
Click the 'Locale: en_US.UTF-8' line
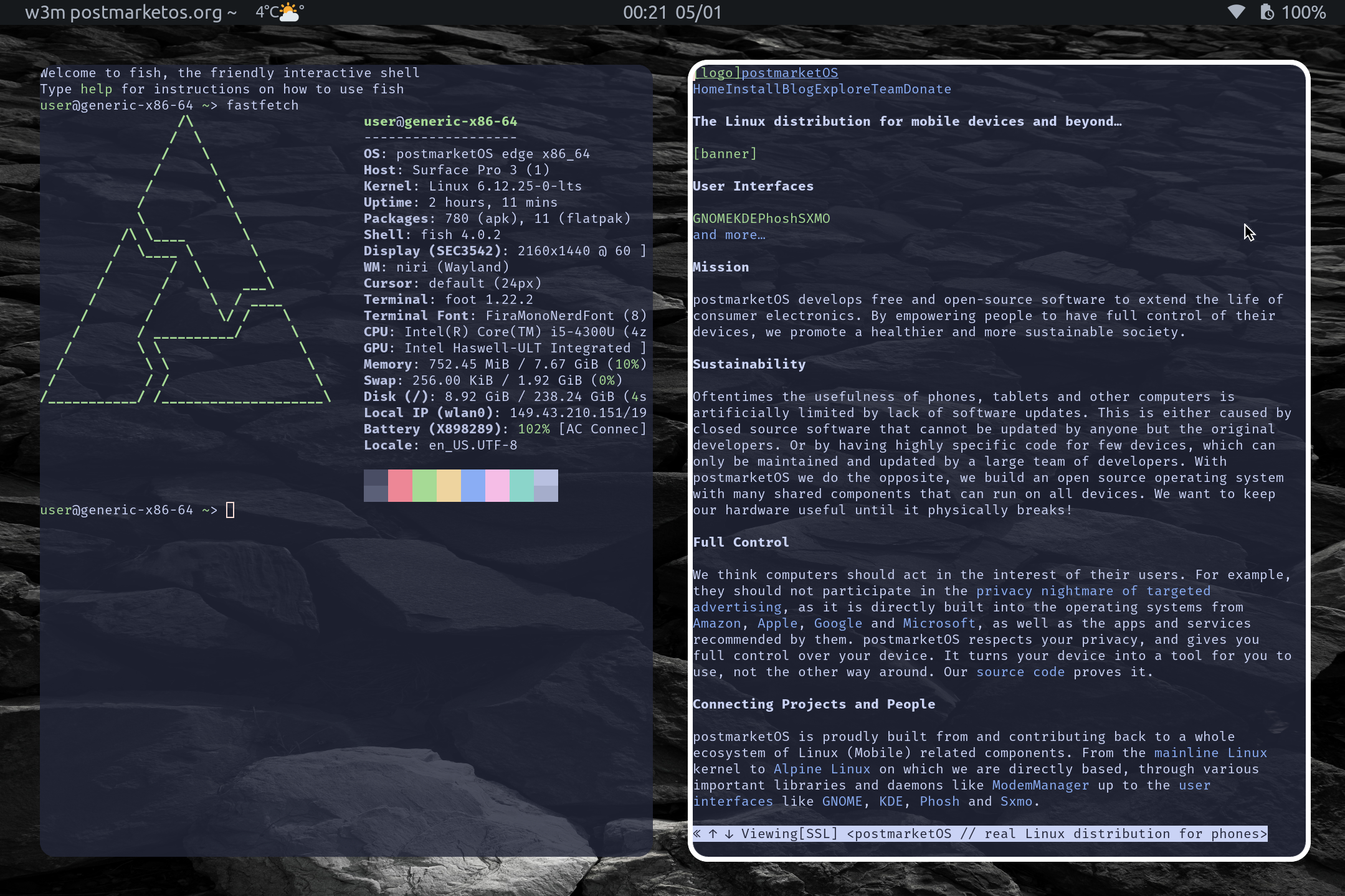pos(440,445)
